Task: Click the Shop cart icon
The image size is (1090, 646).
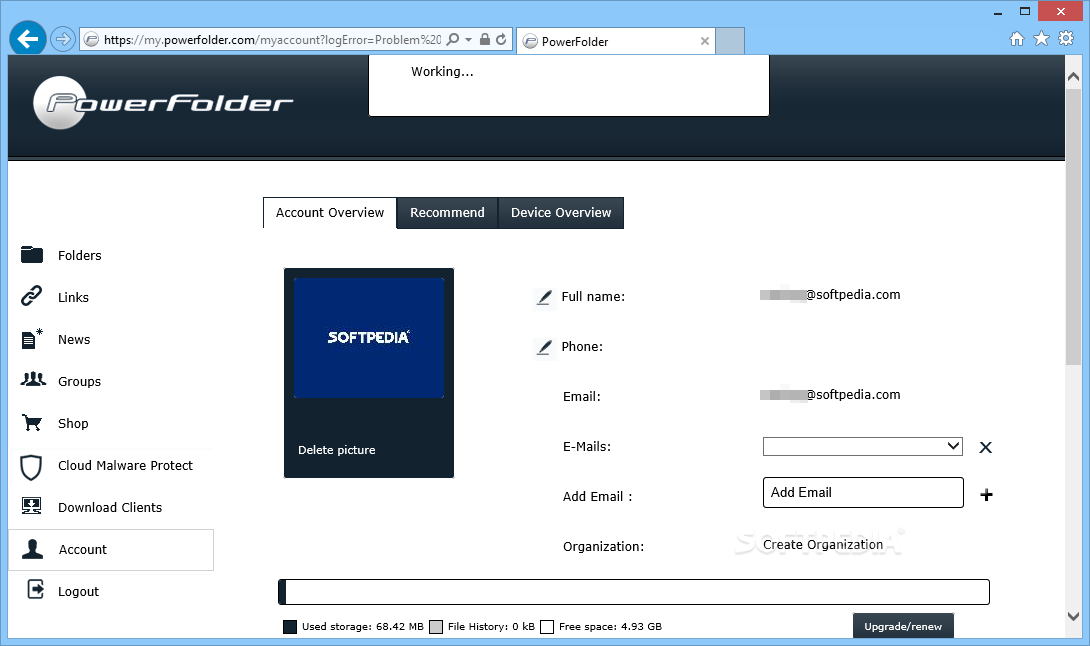Action: pos(32,422)
